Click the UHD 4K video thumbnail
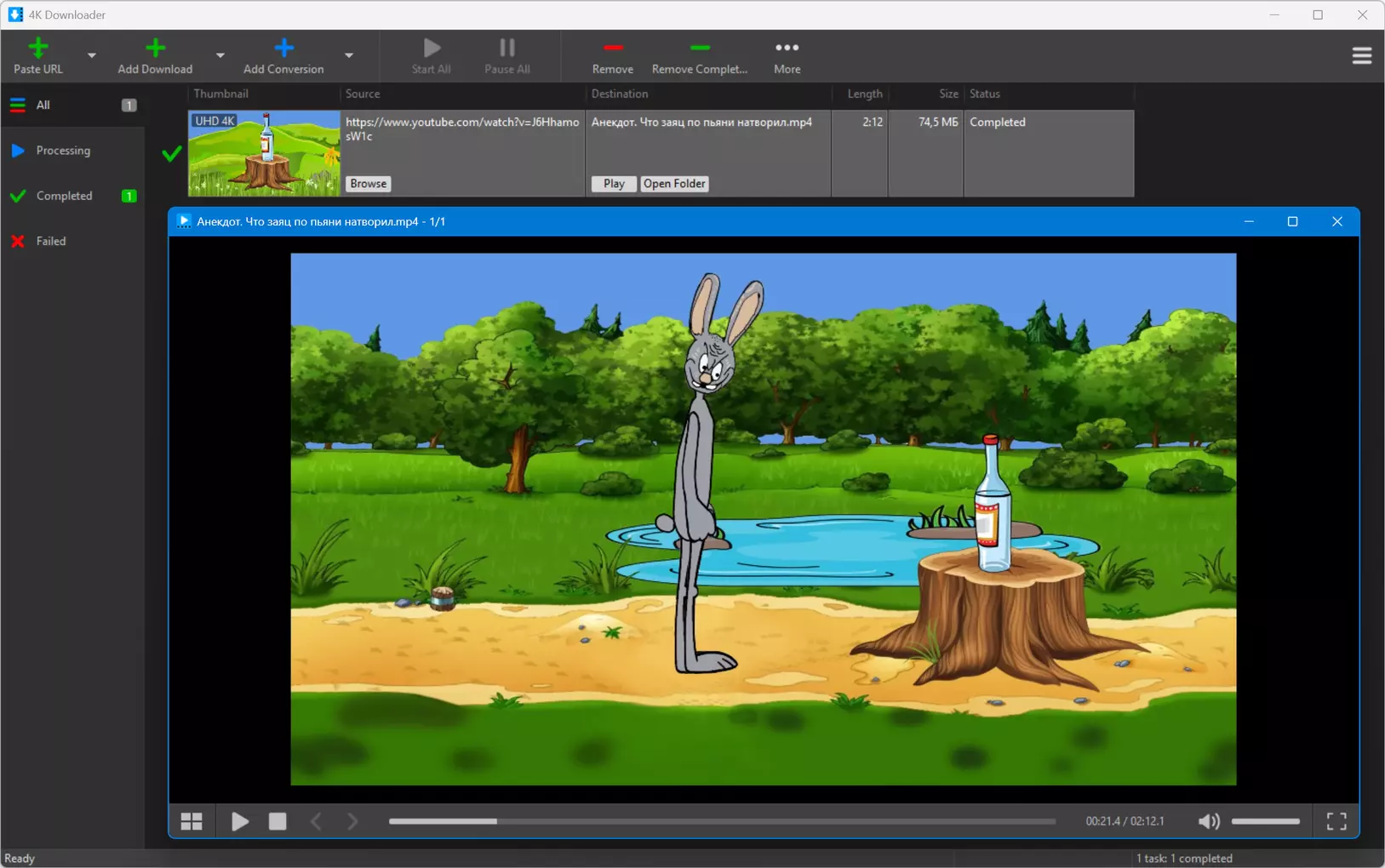The width and height of the screenshot is (1385, 868). click(264, 154)
